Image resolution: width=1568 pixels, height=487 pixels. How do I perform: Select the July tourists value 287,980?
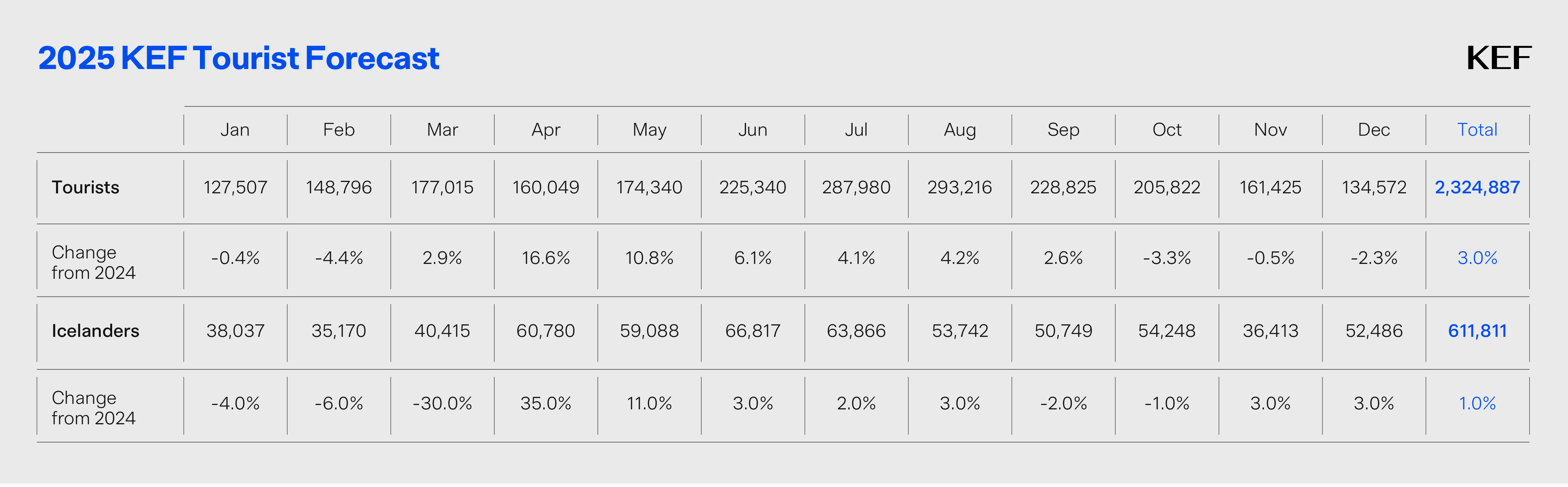pos(856,187)
